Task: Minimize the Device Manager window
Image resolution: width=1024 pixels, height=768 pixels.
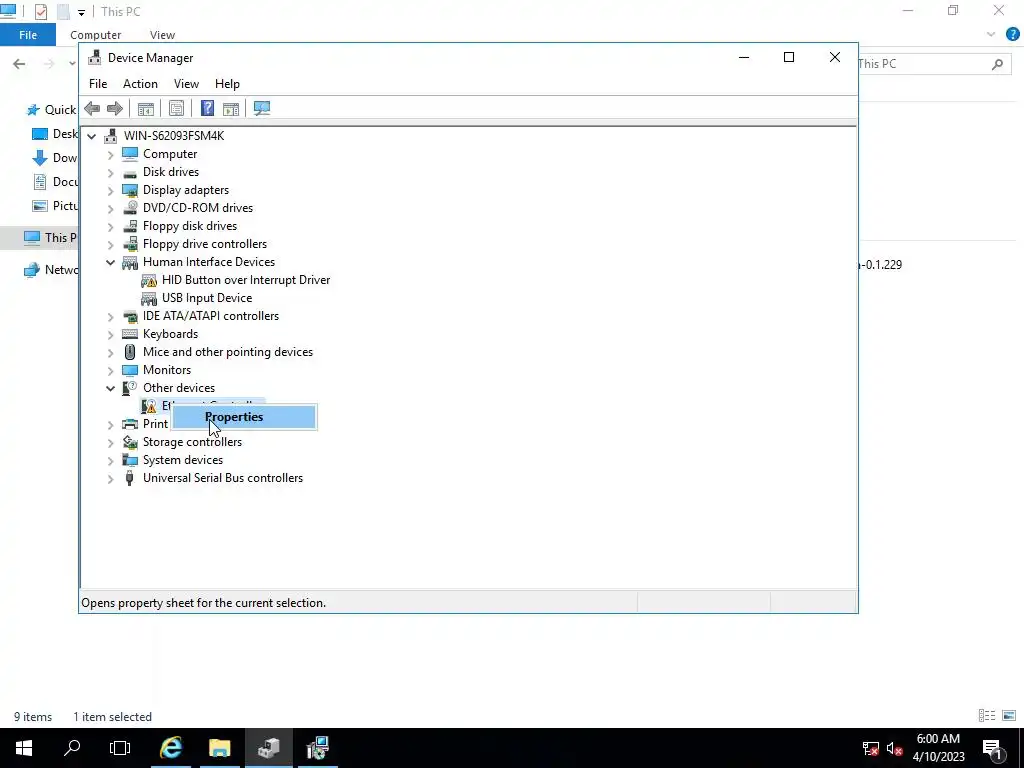Action: click(743, 57)
